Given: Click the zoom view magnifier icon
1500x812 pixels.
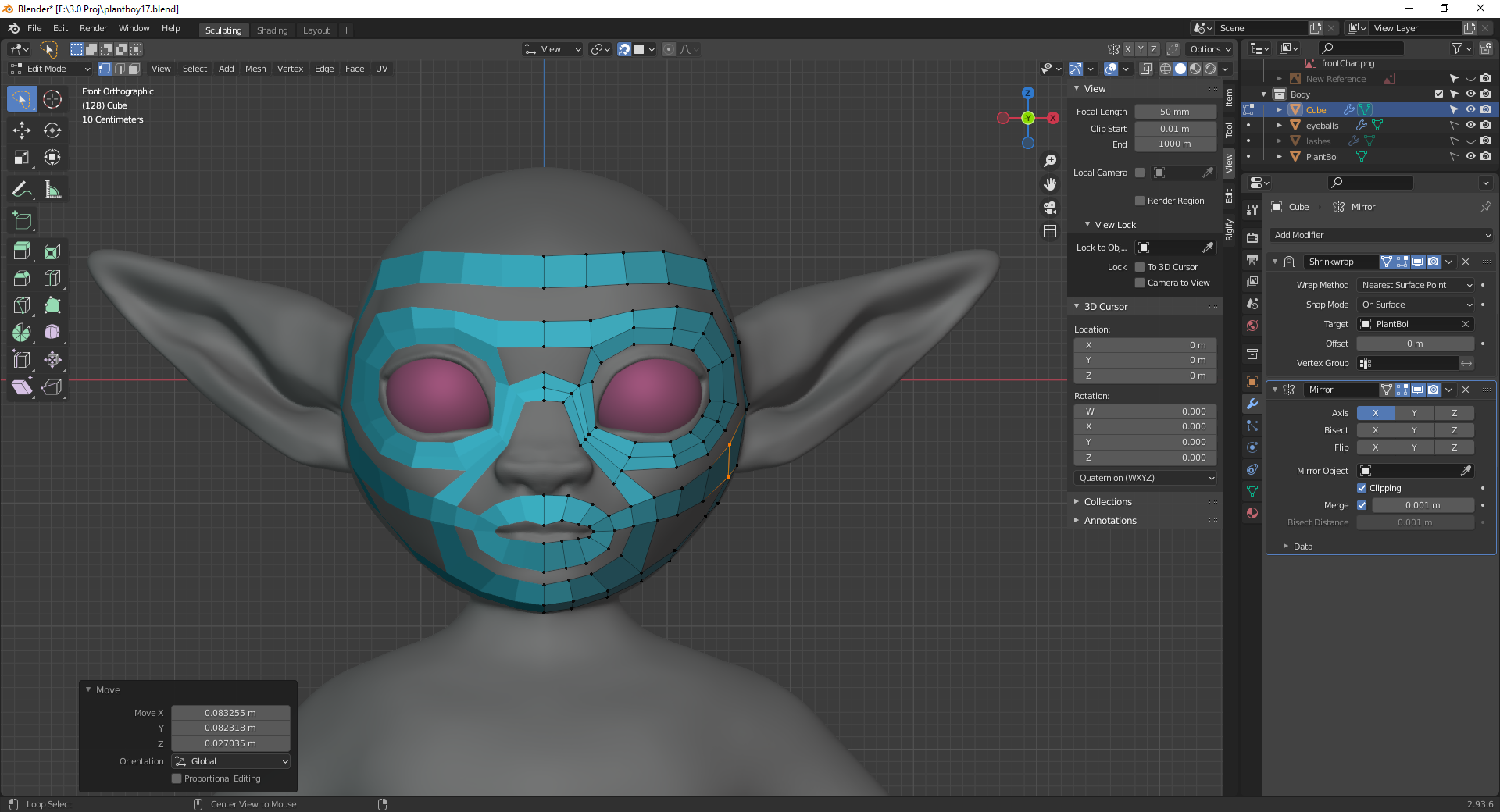Looking at the screenshot, I should (1050, 161).
